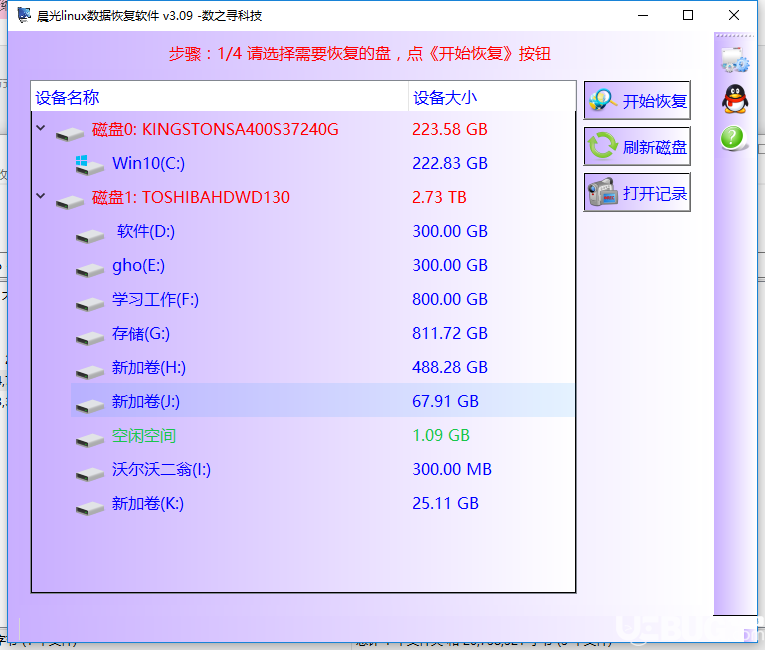Click the magnifier icon on 开始恢复 button
The image size is (765, 650).
[x=603, y=100]
